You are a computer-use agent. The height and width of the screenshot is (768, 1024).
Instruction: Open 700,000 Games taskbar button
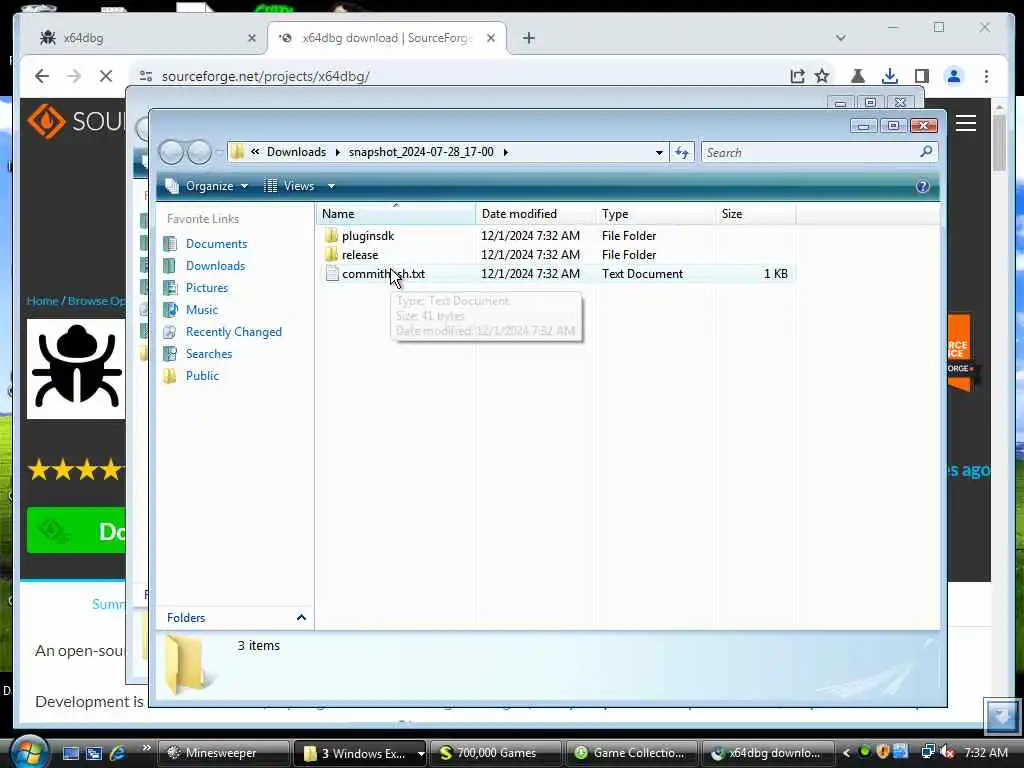click(x=496, y=753)
